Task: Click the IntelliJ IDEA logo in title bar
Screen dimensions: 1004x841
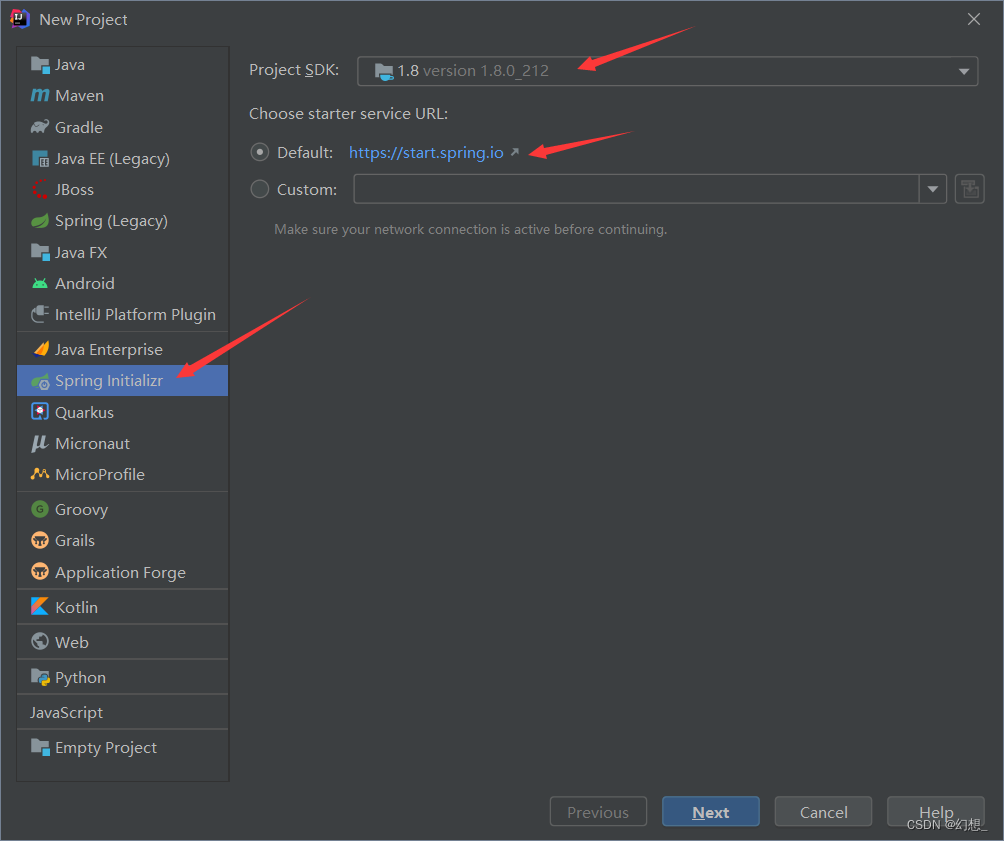Action: point(20,19)
